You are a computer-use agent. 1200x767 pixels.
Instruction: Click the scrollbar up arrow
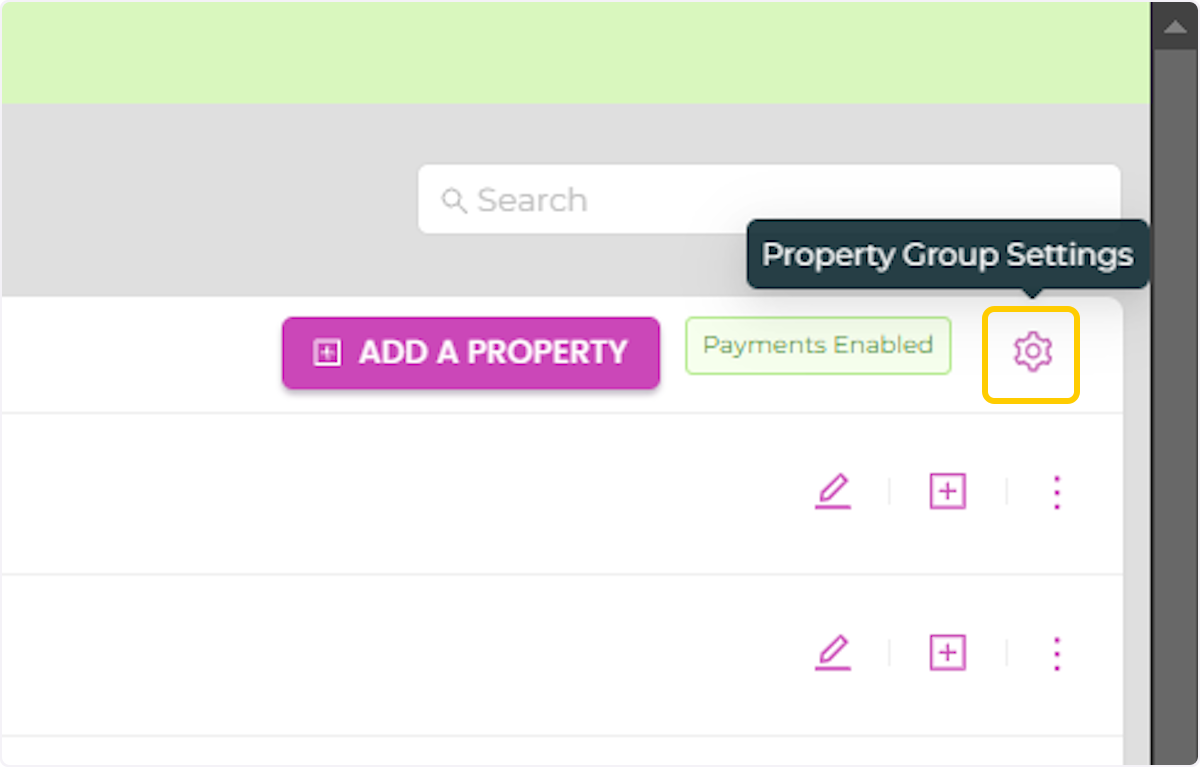[1174, 28]
